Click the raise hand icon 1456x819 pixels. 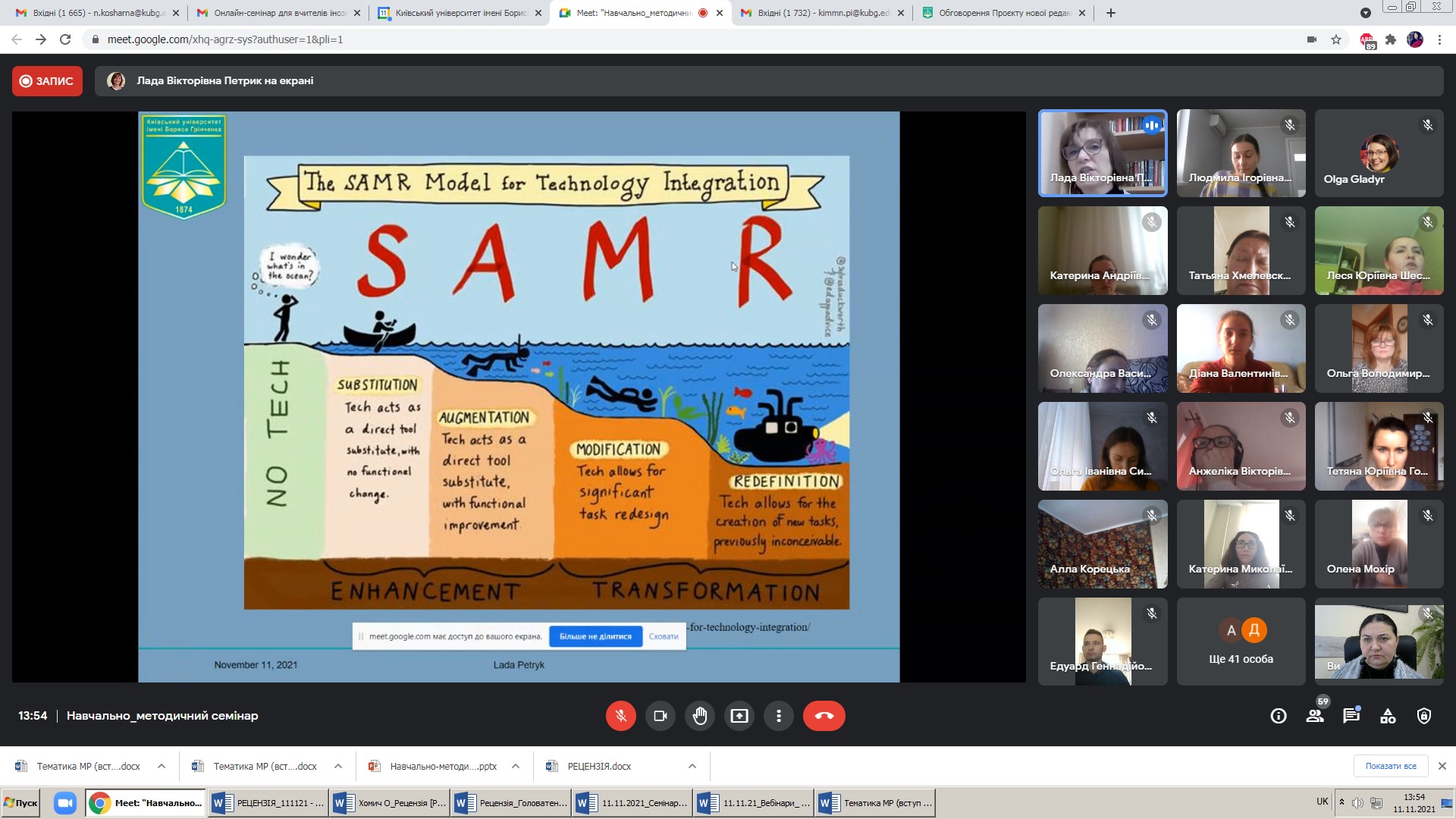(x=700, y=716)
